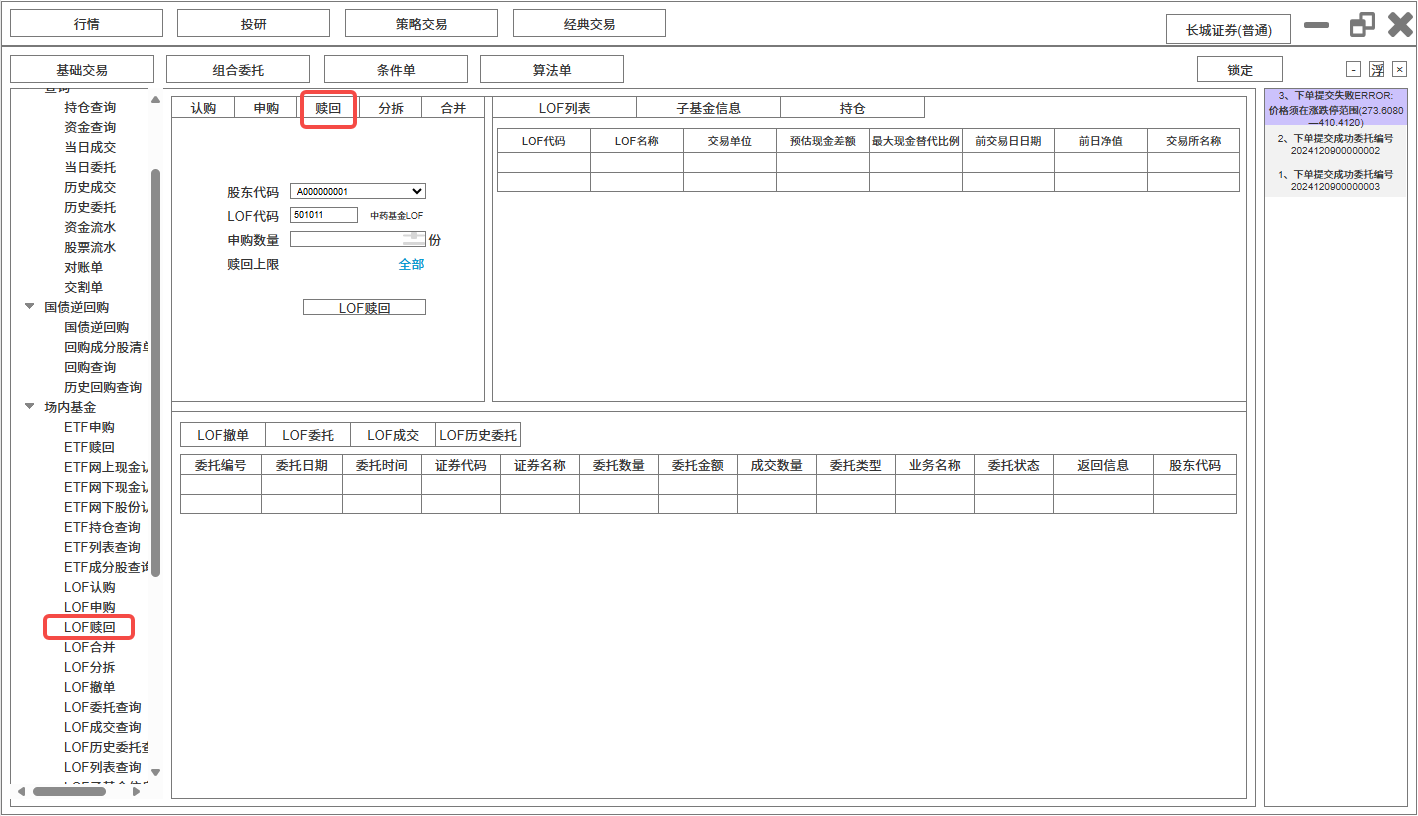Click the stepper in the 申购数量 field
This screenshot has height=816, width=1418.
pyautogui.click(x=413, y=239)
